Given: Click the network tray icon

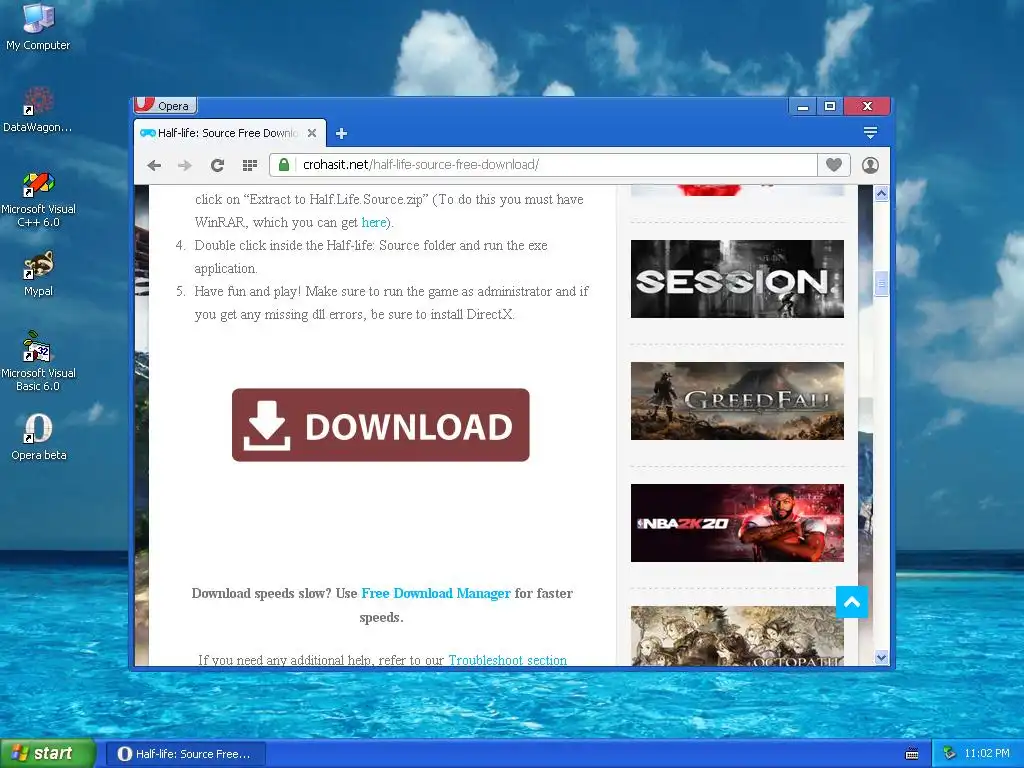Looking at the screenshot, I should tap(950, 754).
